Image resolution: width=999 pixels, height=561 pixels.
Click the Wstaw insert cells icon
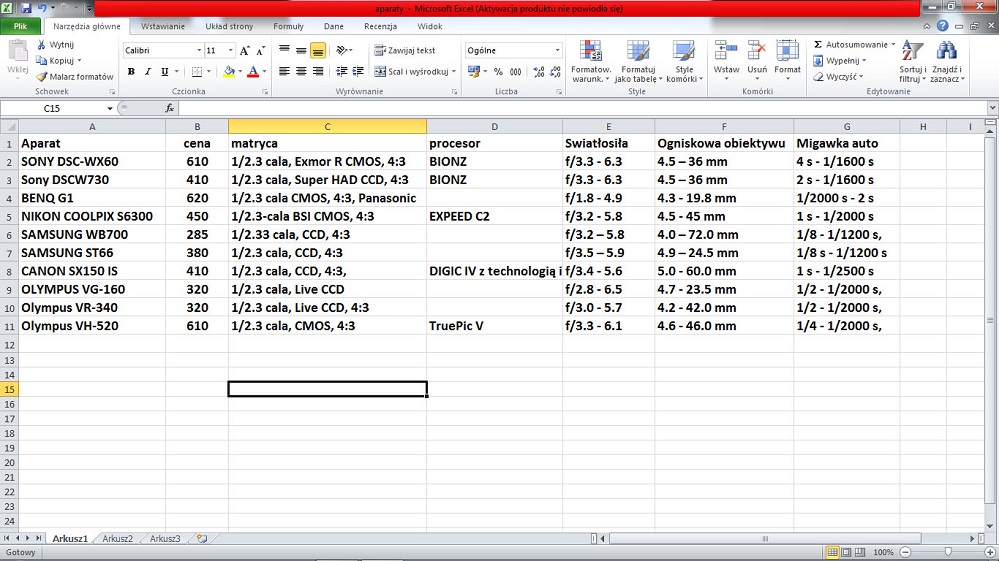[x=726, y=52]
